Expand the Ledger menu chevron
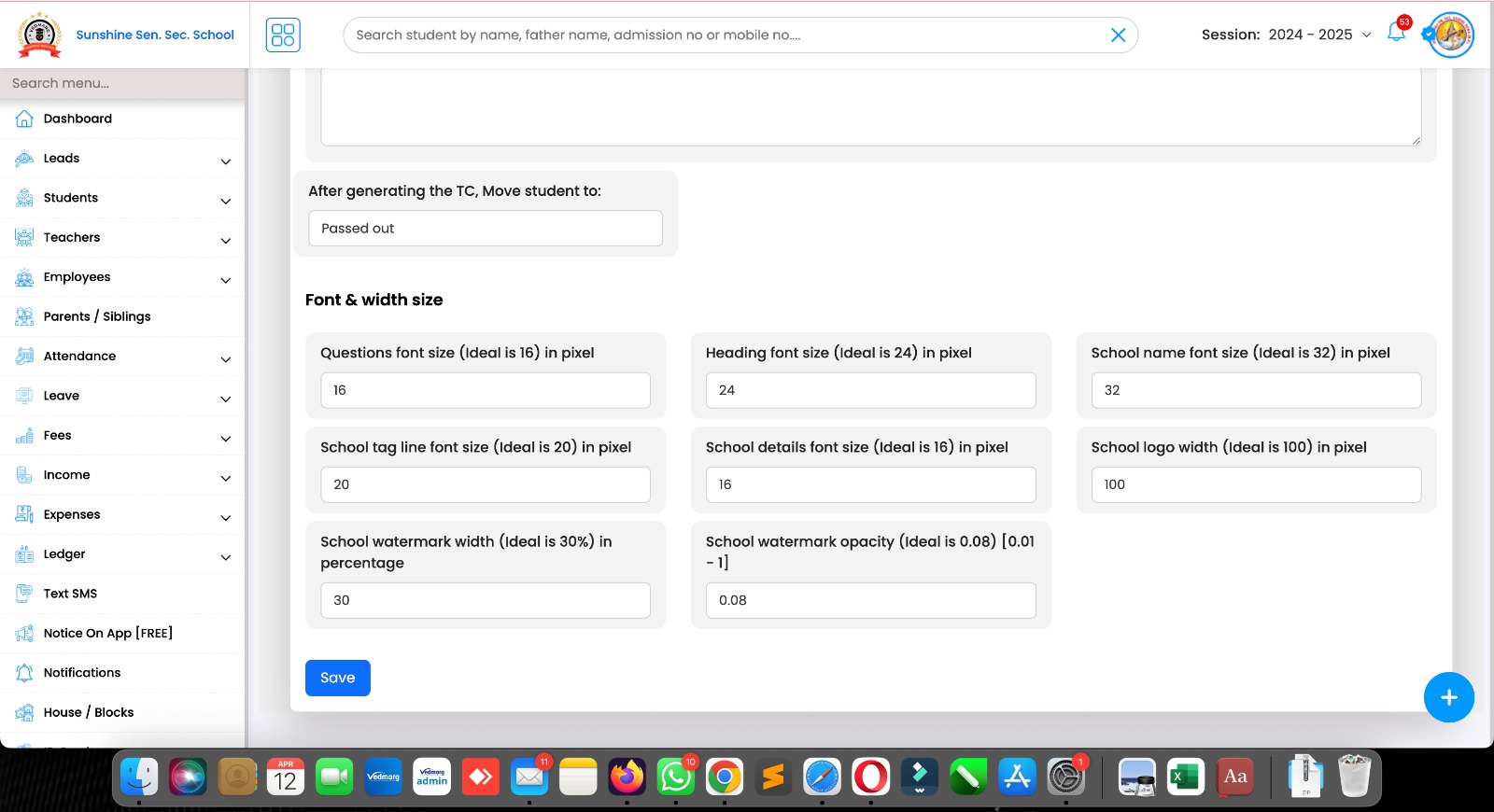Viewport: 1494px width, 812px height. click(225, 557)
